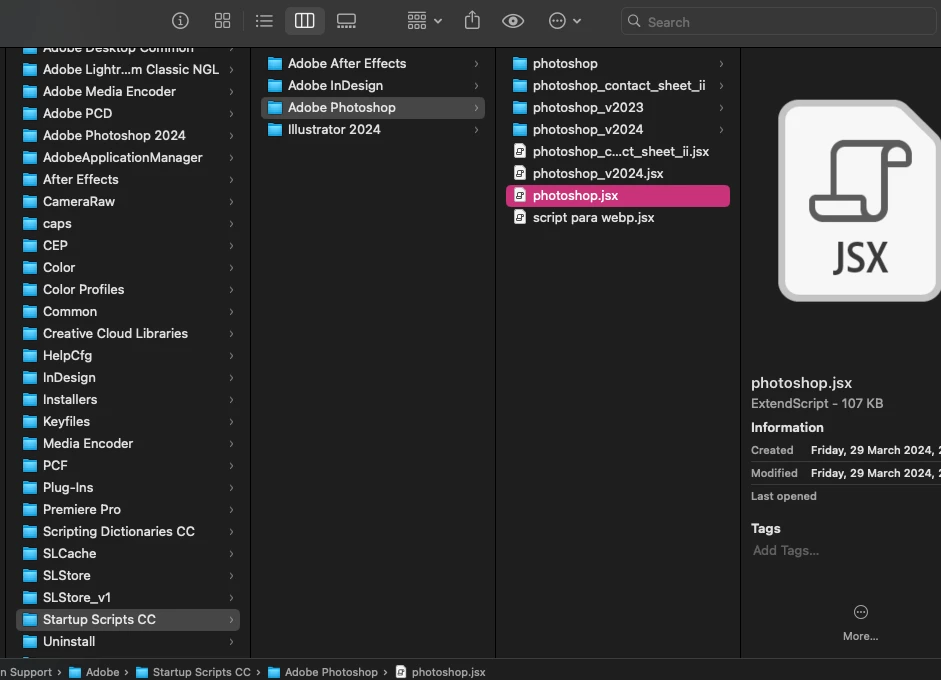Select the photoshop.jsx file

(x=618, y=196)
